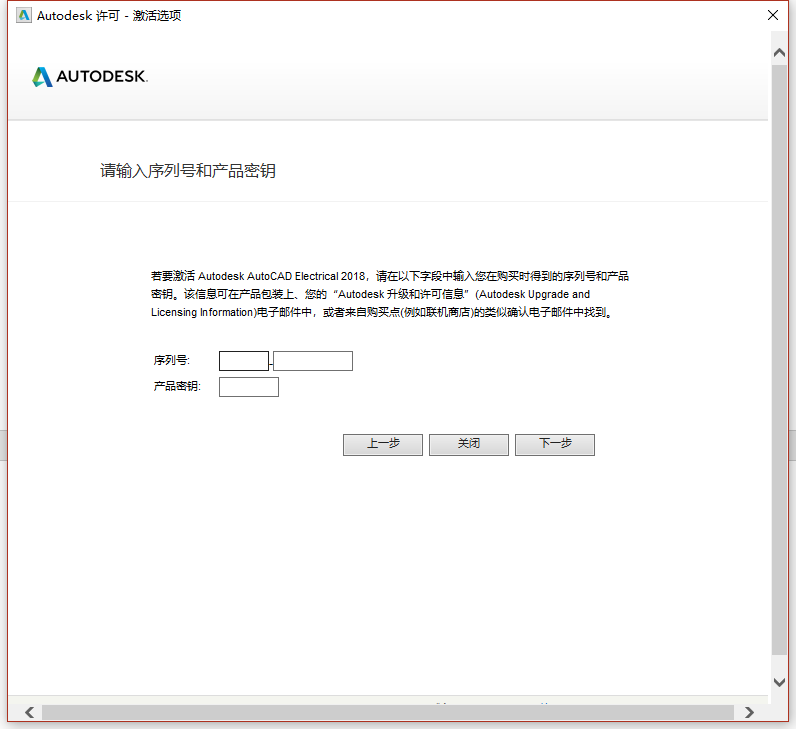
Task: Click the 产品密钥 label
Action: (x=177, y=386)
